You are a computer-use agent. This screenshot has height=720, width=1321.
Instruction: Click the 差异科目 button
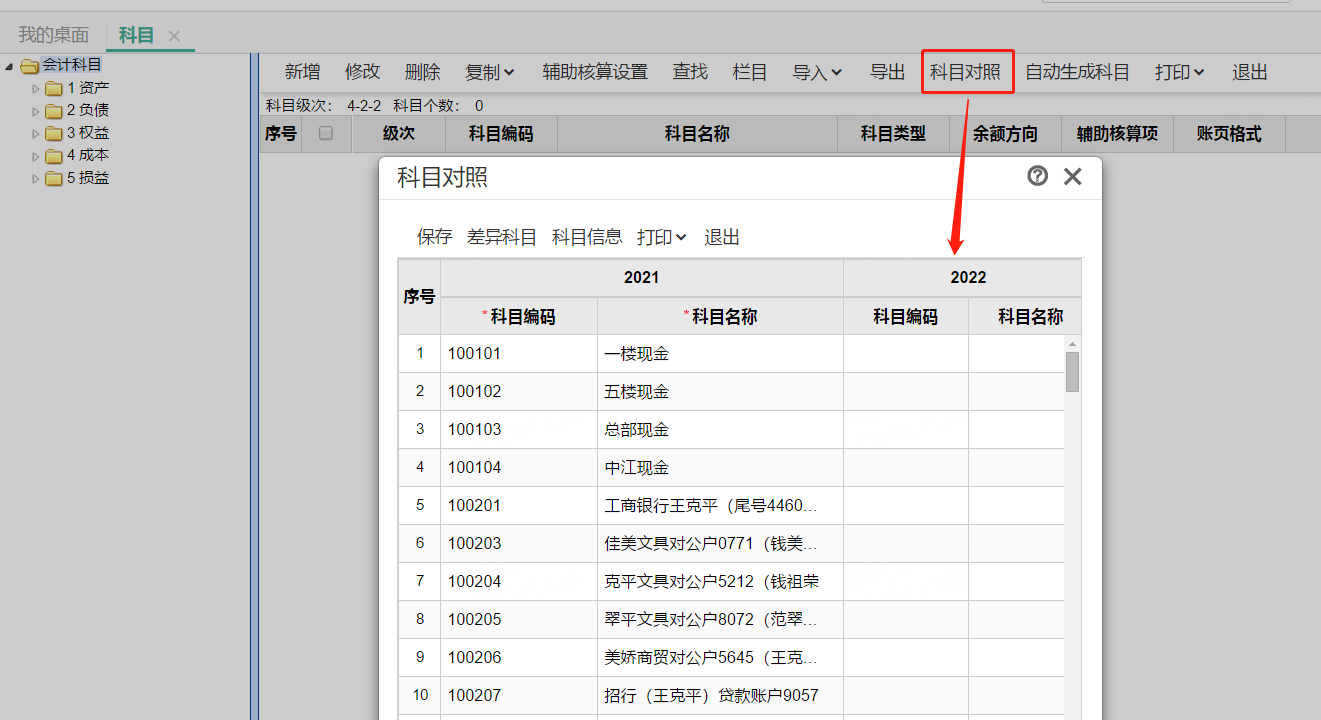[x=502, y=237]
